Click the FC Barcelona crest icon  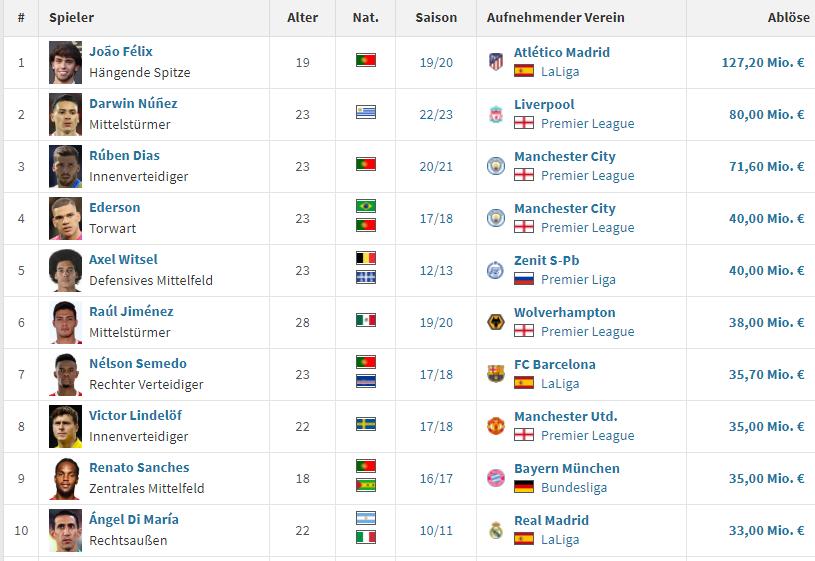(496, 374)
